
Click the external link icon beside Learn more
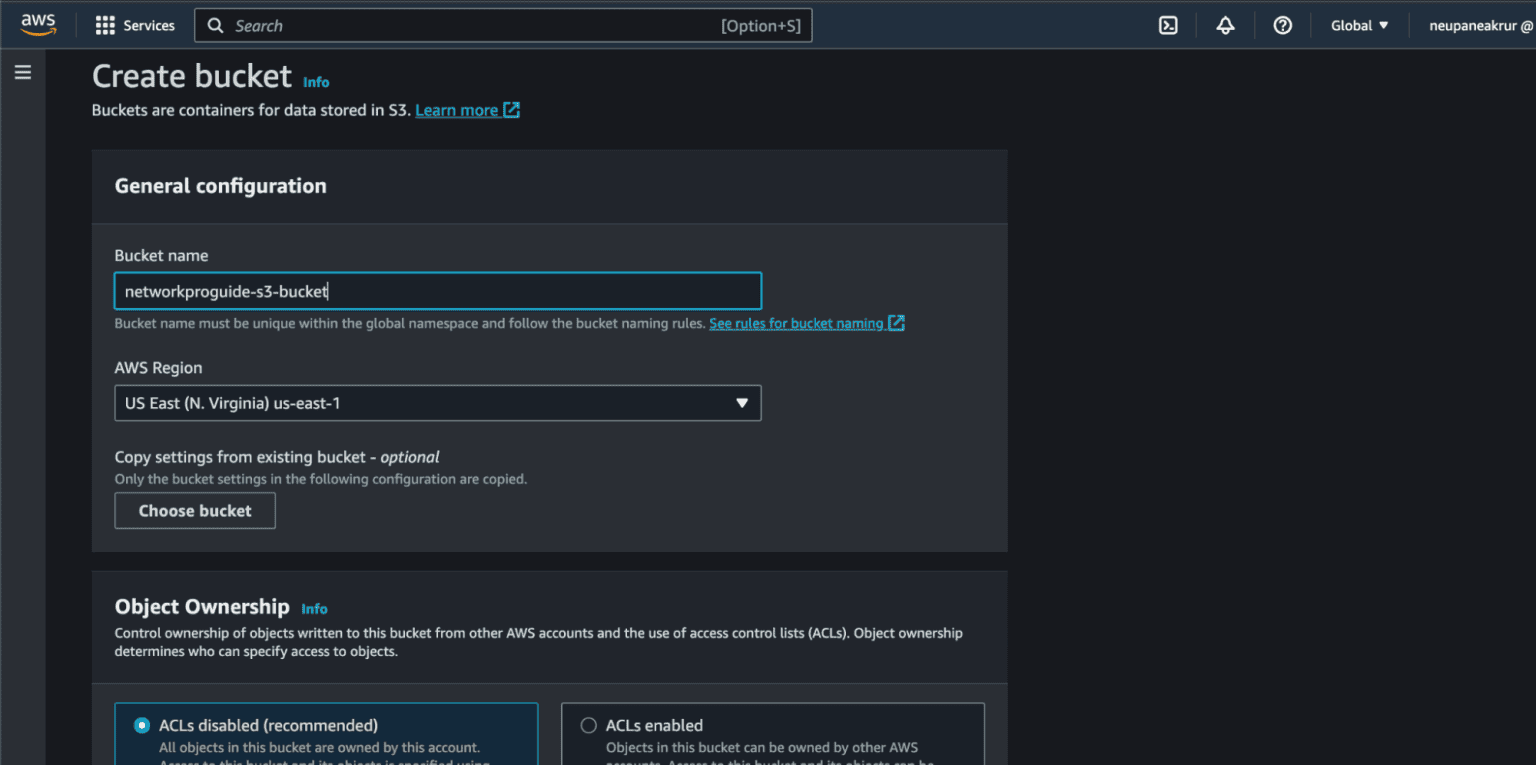(511, 110)
